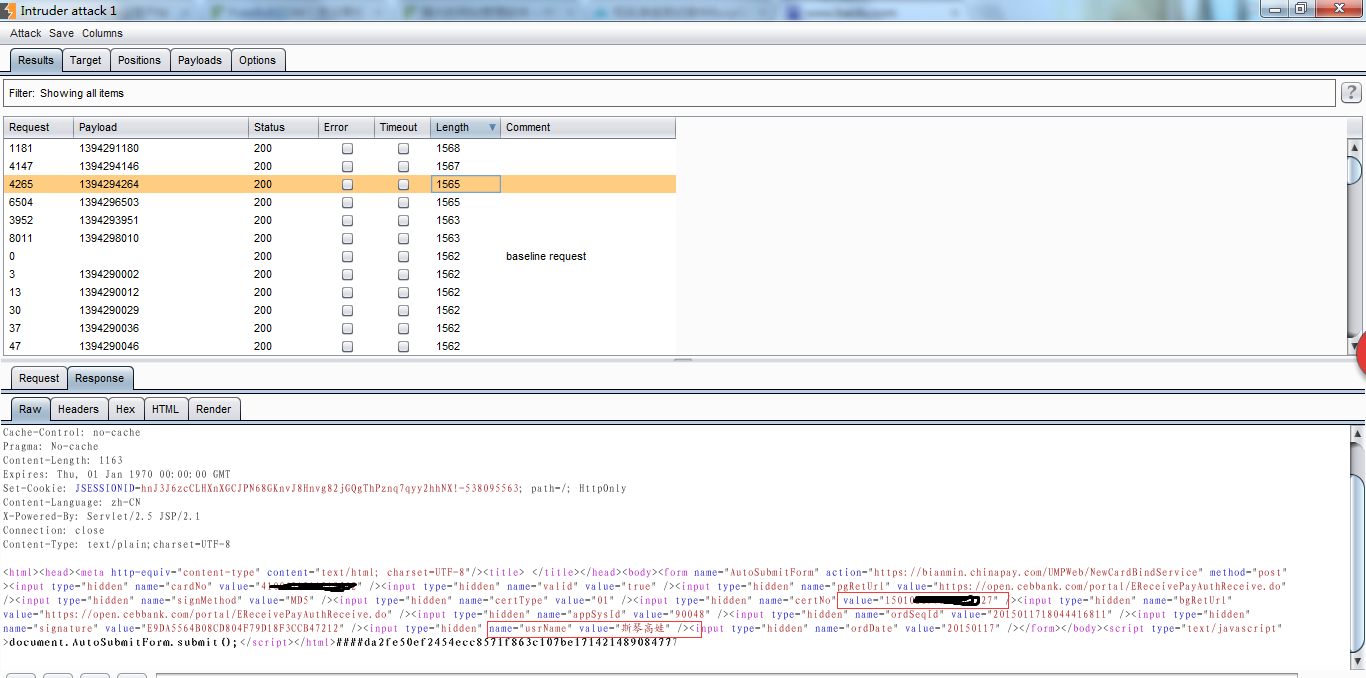
Task: Select the Headers view tab
Action: (x=78, y=409)
